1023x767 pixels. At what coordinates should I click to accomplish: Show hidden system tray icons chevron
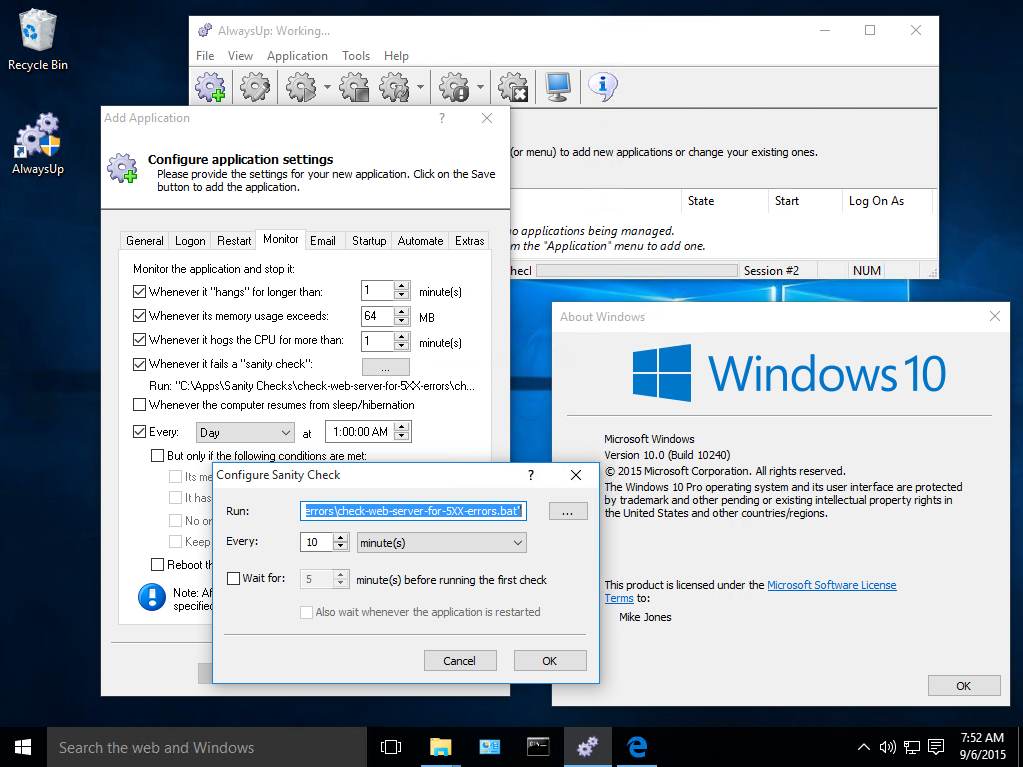863,747
